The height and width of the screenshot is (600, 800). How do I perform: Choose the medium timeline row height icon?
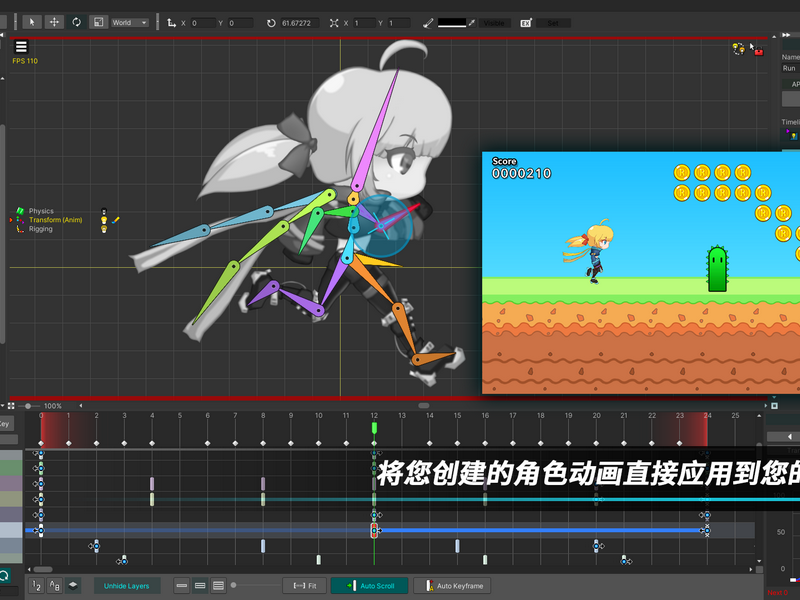[200, 586]
